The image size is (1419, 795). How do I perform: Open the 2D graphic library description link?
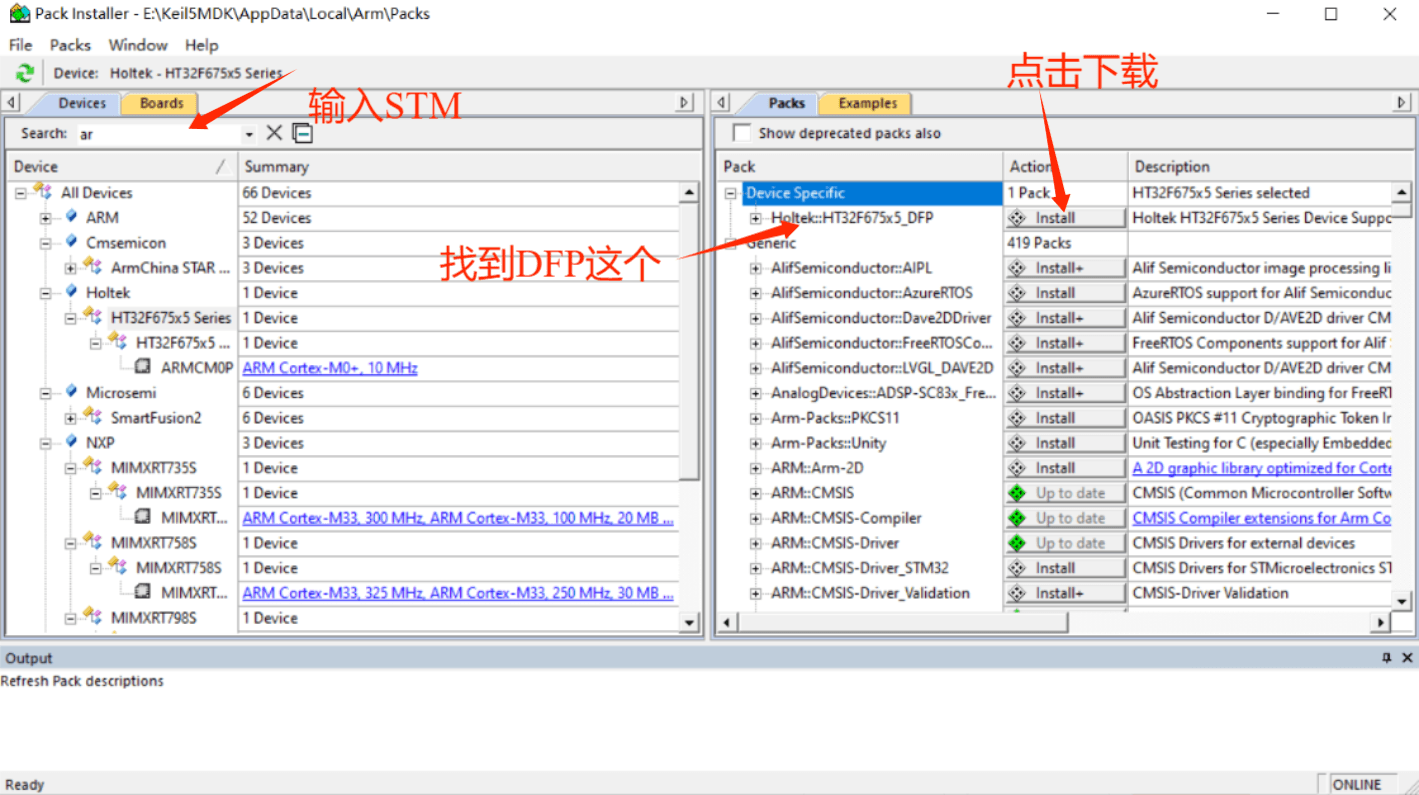click(1262, 468)
